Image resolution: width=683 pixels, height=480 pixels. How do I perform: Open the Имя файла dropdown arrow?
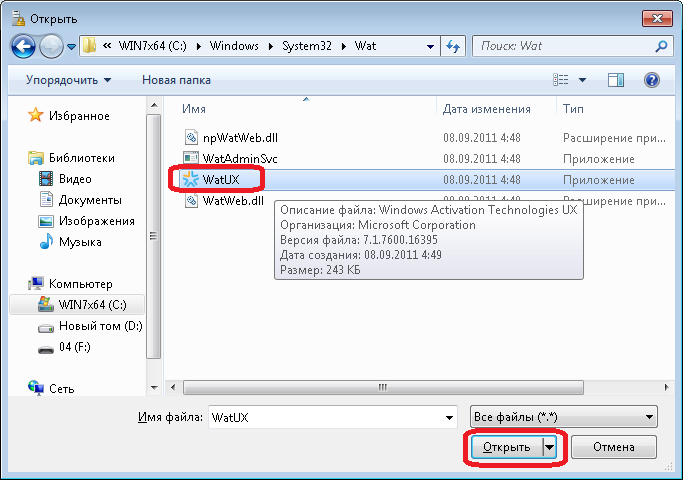tap(449, 418)
